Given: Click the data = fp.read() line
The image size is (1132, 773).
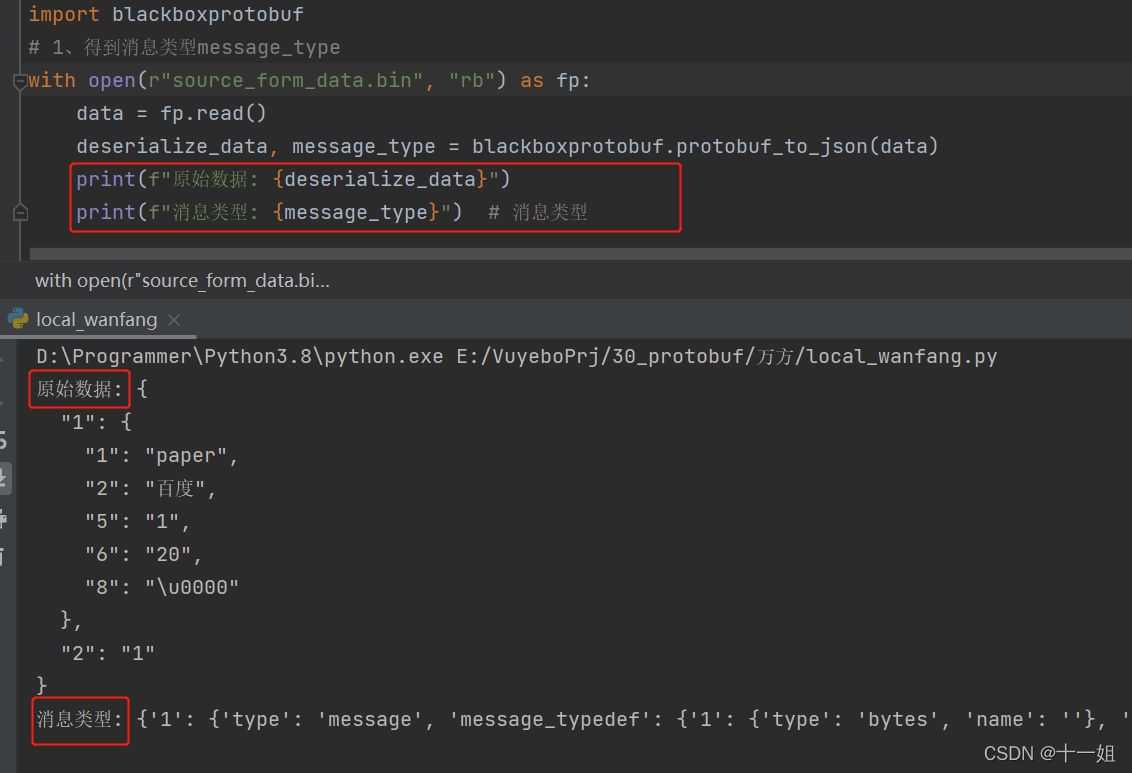Looking at the screenshot, I should (x=171, y=113).
